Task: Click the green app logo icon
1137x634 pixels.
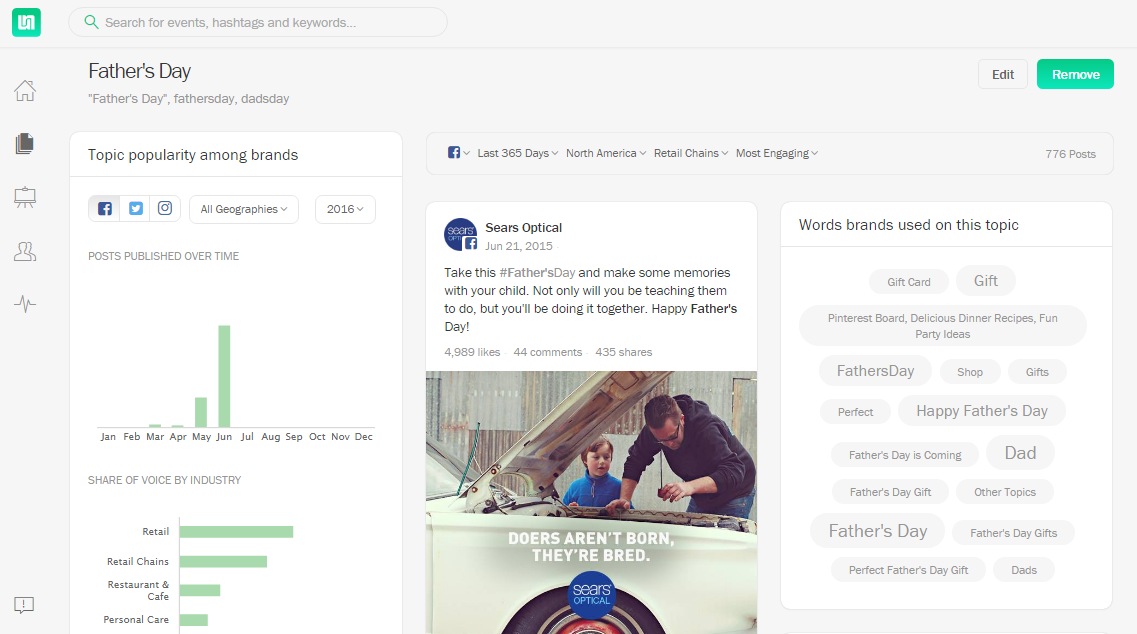Action: (x=26, y=22)
